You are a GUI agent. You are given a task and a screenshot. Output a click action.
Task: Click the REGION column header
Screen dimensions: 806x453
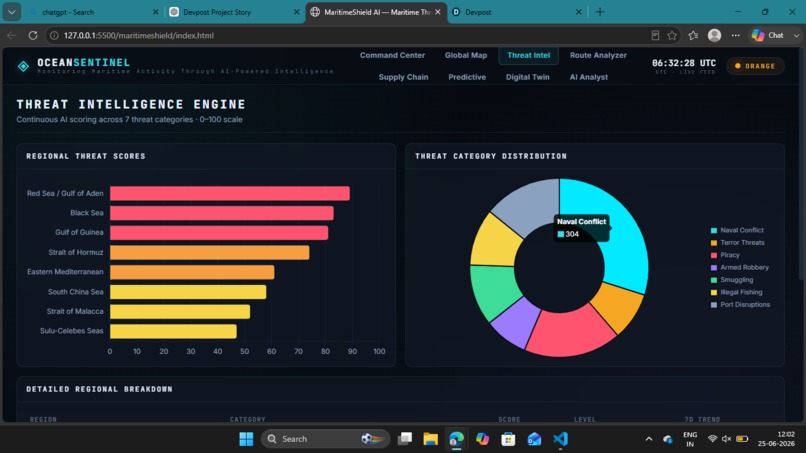pos(43,420)
